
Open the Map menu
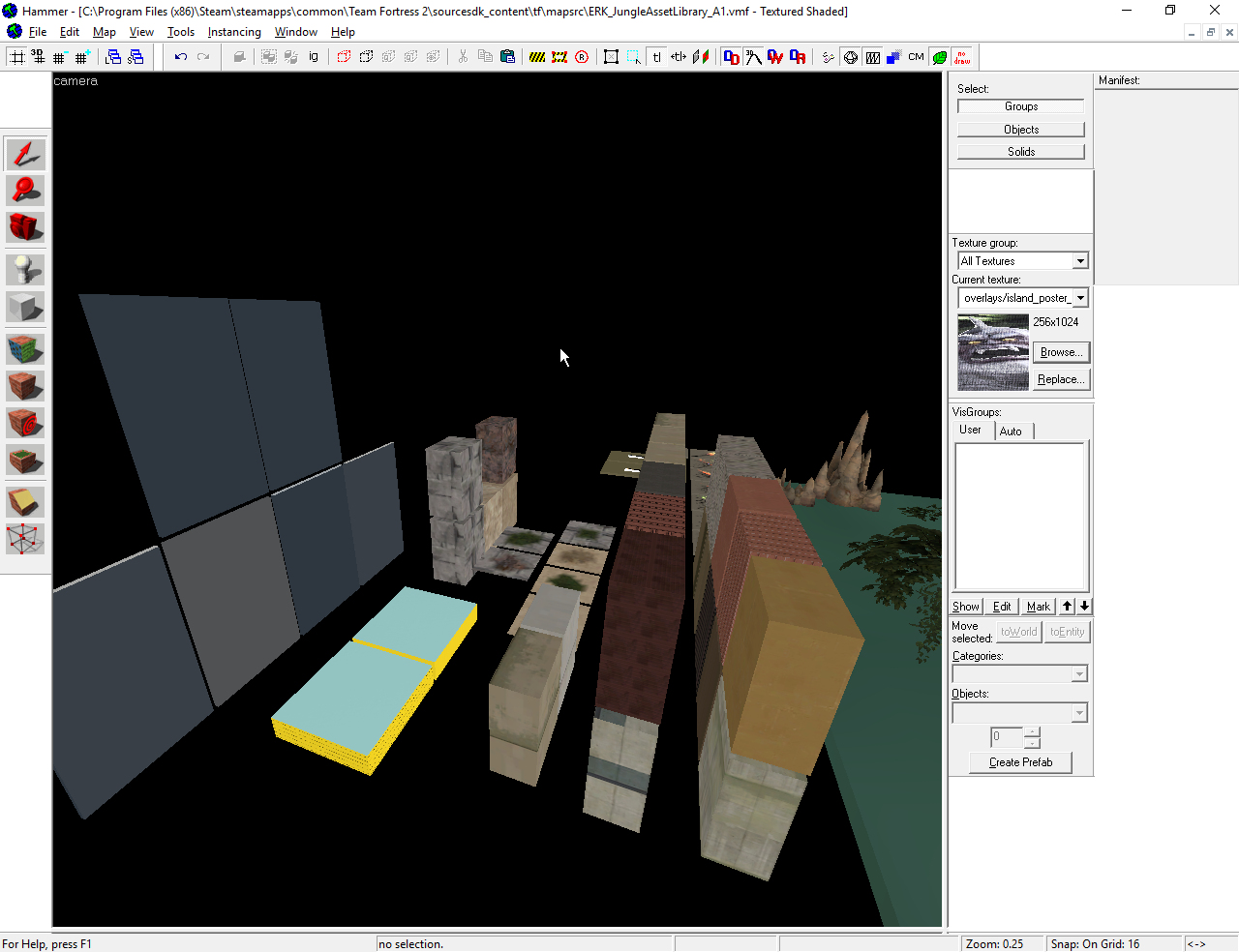(x=105, y=32)
